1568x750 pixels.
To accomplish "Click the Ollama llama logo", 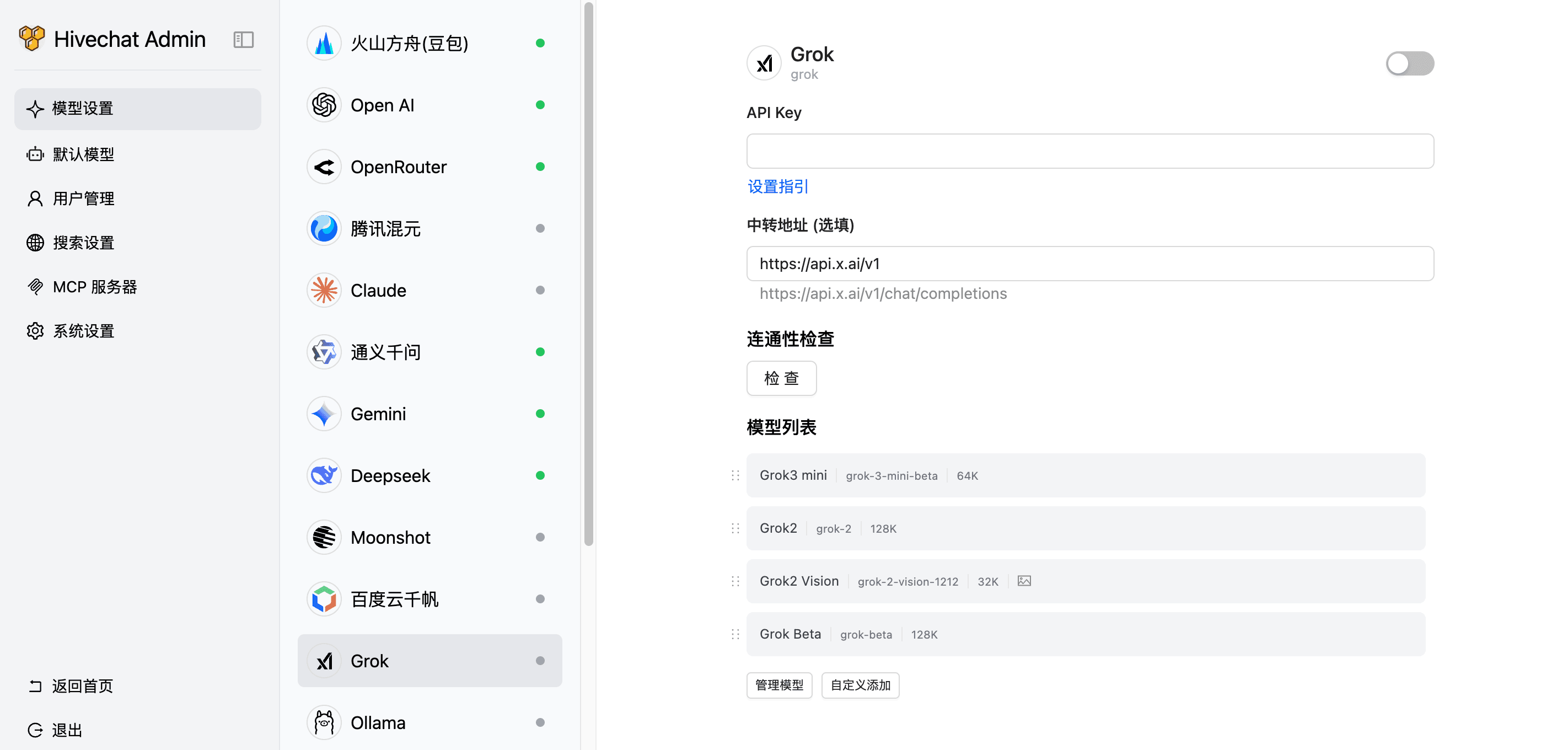I will click(324, 722).
